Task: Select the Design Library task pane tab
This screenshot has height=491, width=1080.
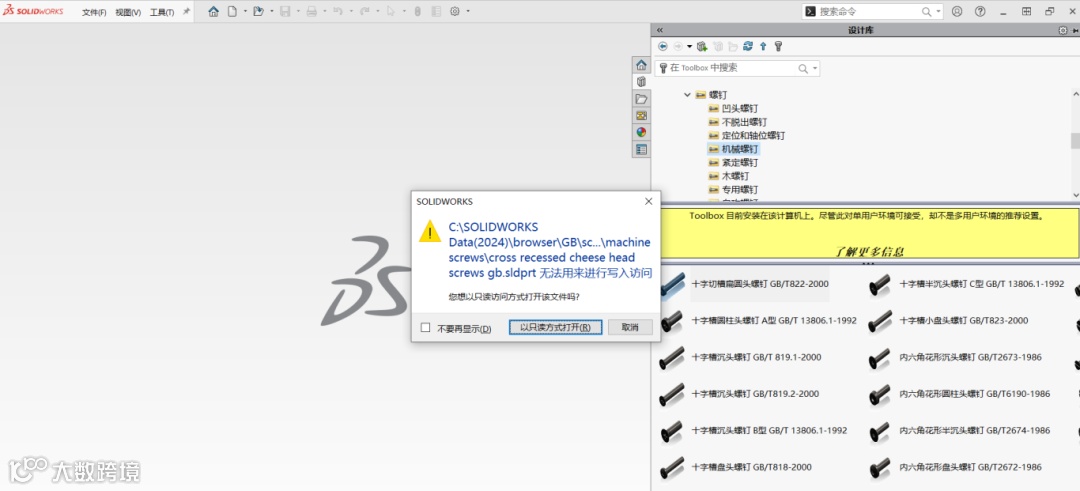Action: [x=641, y=81]
